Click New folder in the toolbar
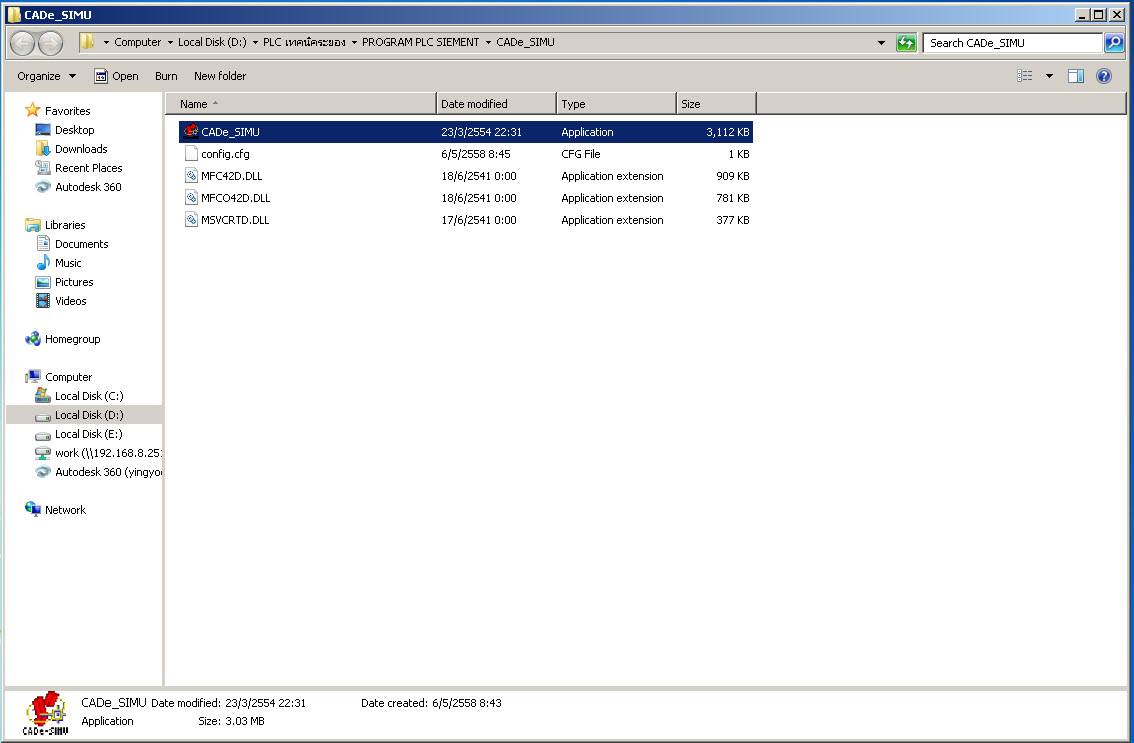 [220, 76]
